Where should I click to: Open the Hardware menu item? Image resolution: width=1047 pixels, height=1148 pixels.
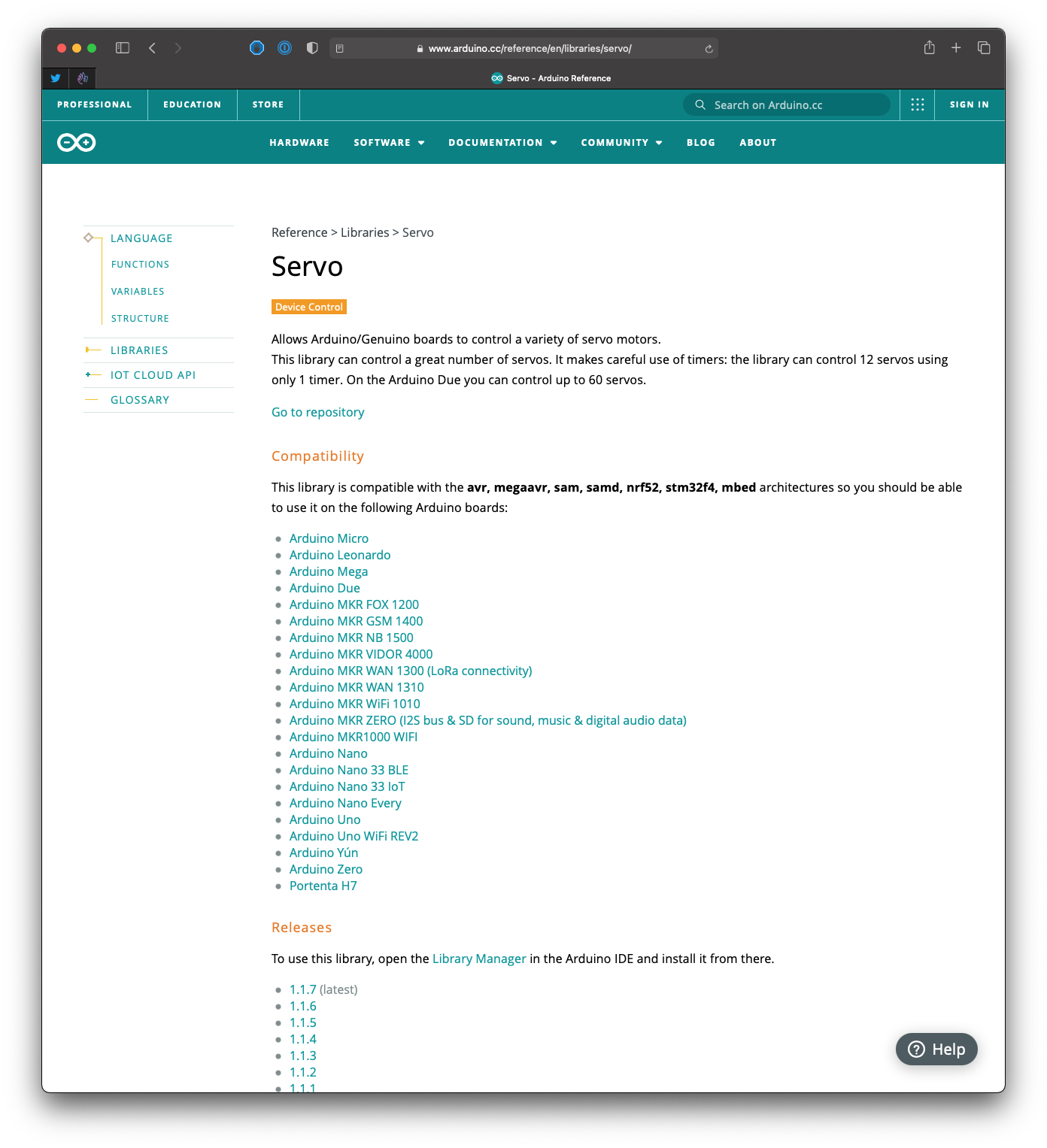coord(299,143)
